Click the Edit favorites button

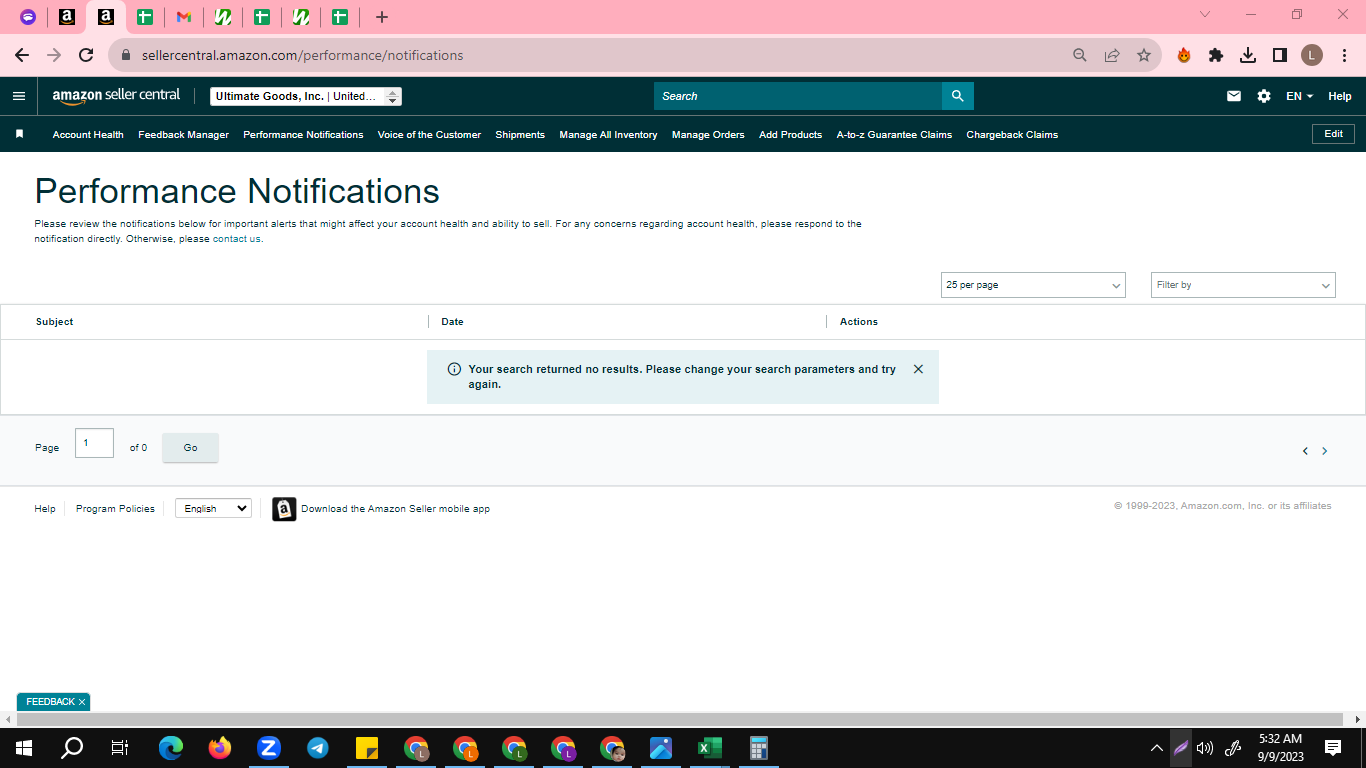1333,134
